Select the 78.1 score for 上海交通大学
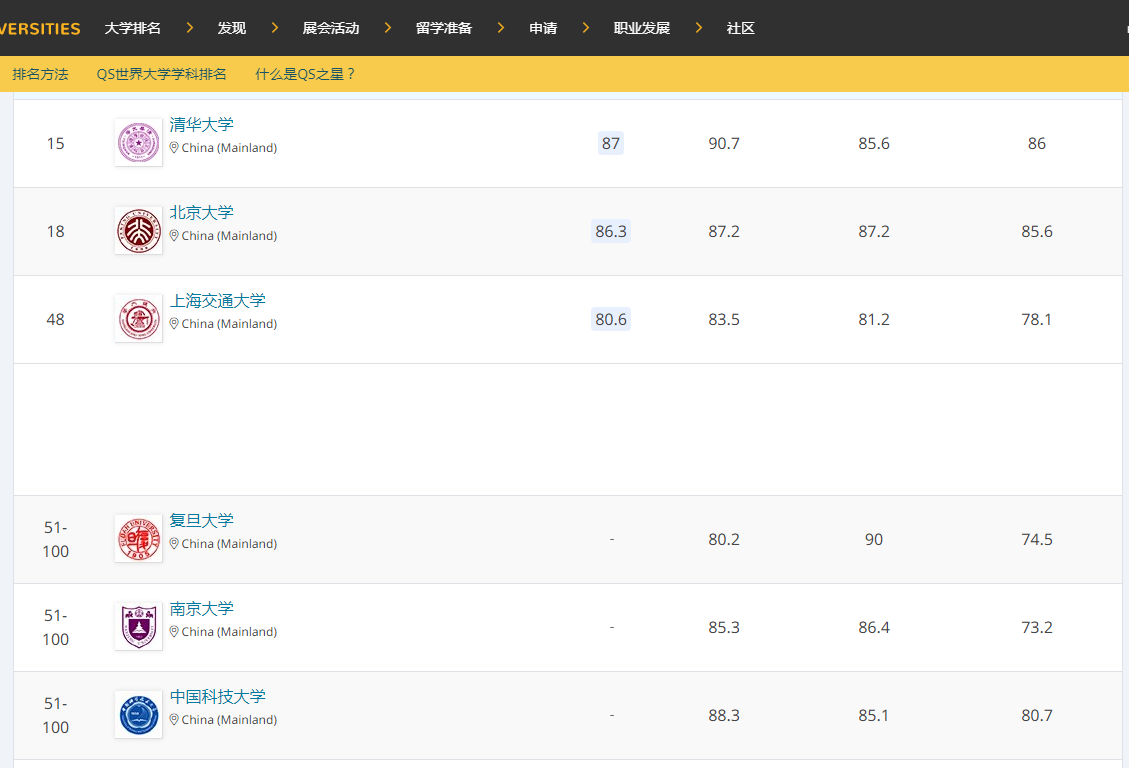This screenshot has height=768, width=1129. [x=1037, y=319]
